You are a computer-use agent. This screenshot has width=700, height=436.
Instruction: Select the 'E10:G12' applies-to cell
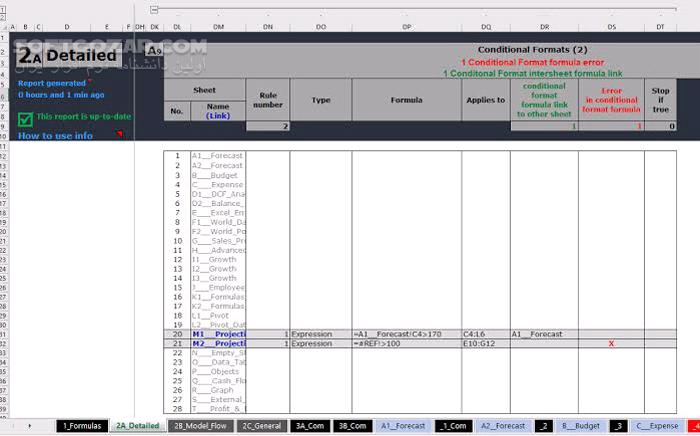[486, 344]
